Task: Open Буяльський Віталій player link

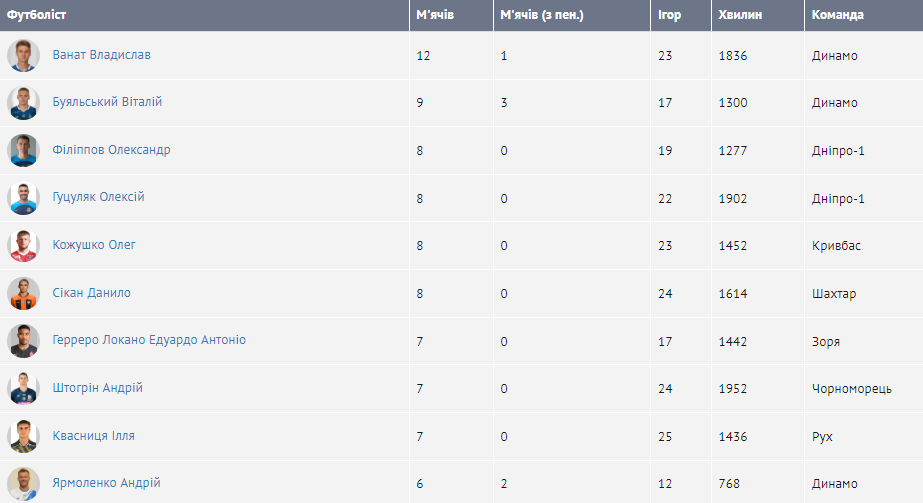Action: (107, 102)
